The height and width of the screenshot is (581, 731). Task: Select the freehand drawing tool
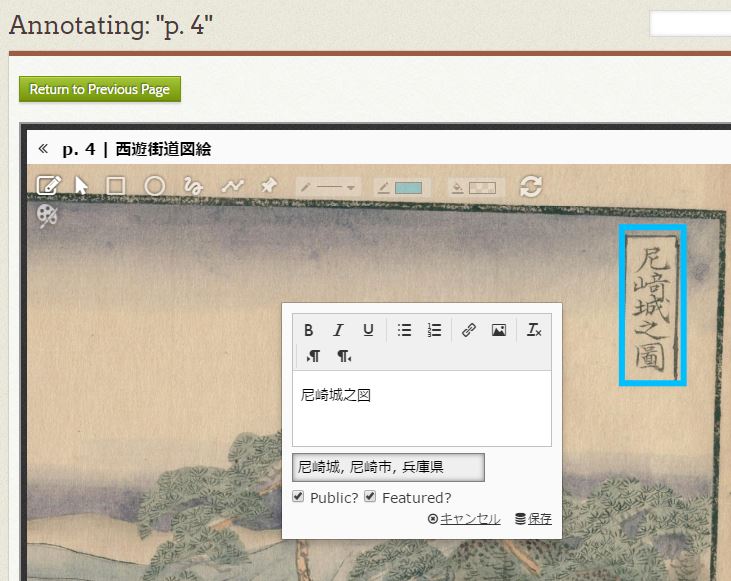[x=193, y=186]
